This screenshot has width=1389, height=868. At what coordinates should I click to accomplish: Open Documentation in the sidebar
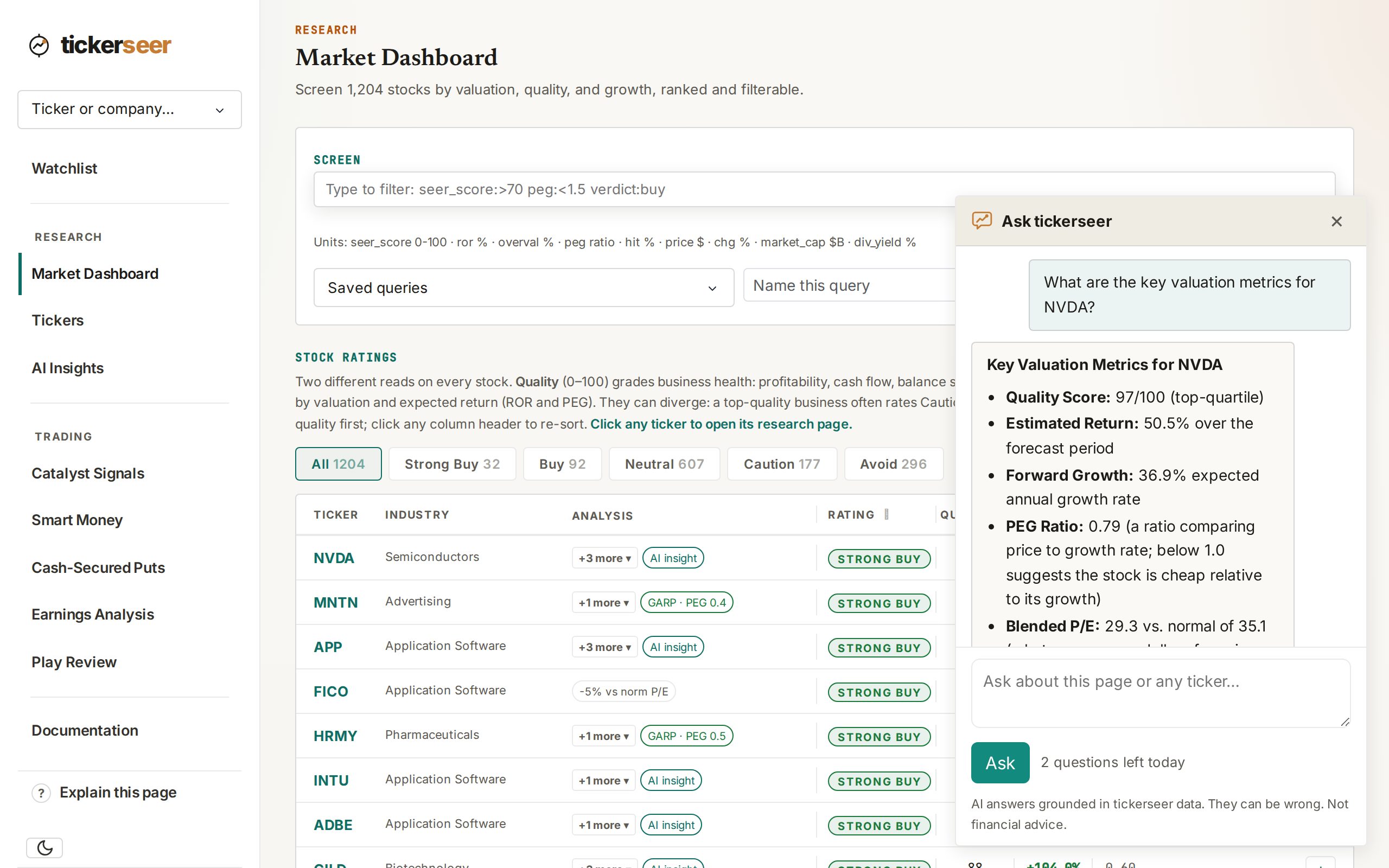(85, 730)
